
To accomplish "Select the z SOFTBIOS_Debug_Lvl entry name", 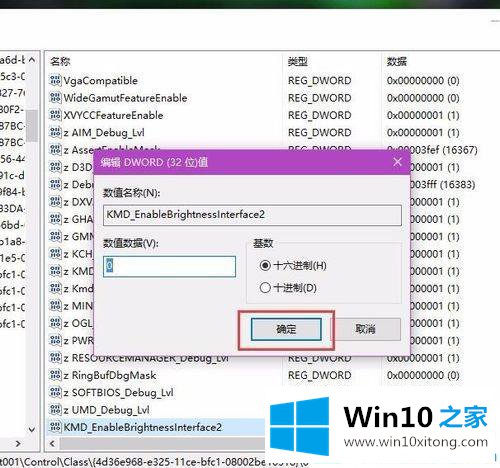I will pyautogui.click(x=118, y=393).
